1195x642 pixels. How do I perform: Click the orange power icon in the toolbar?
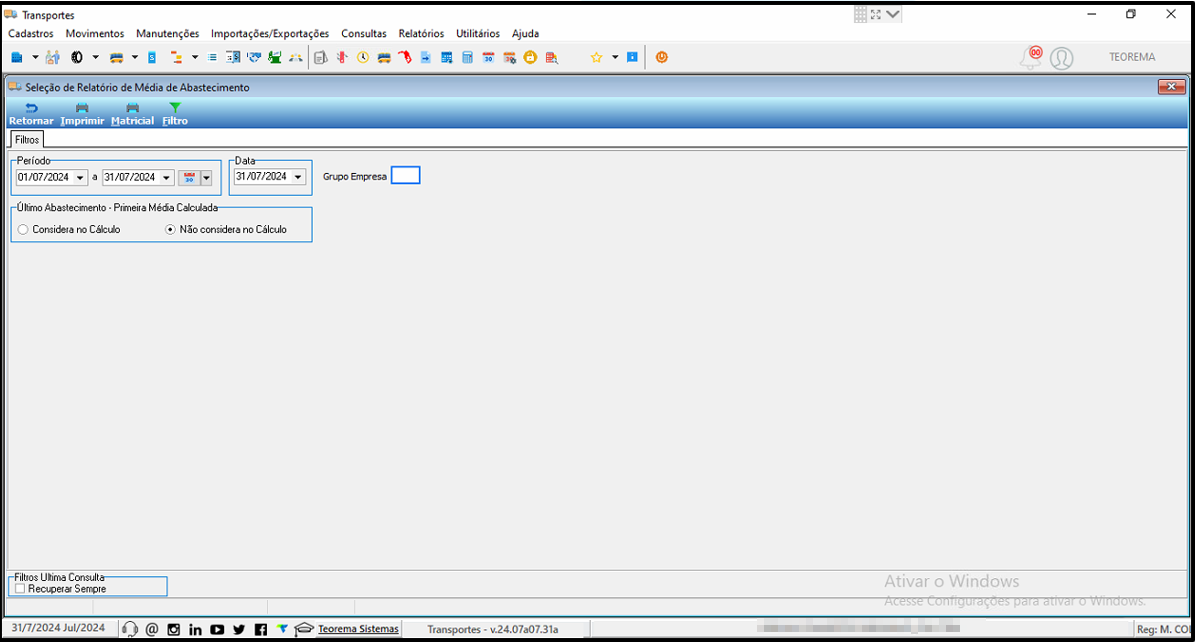662,57
